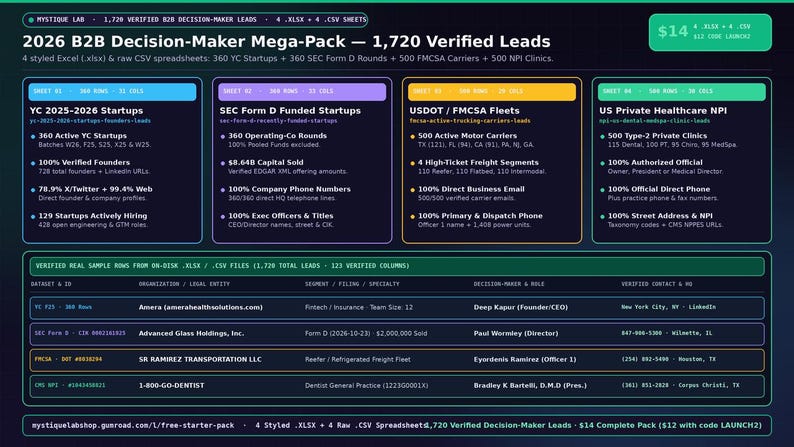Select the YC 2025-2026 Startups card title
794x447 pixels.
click(86, 110)
